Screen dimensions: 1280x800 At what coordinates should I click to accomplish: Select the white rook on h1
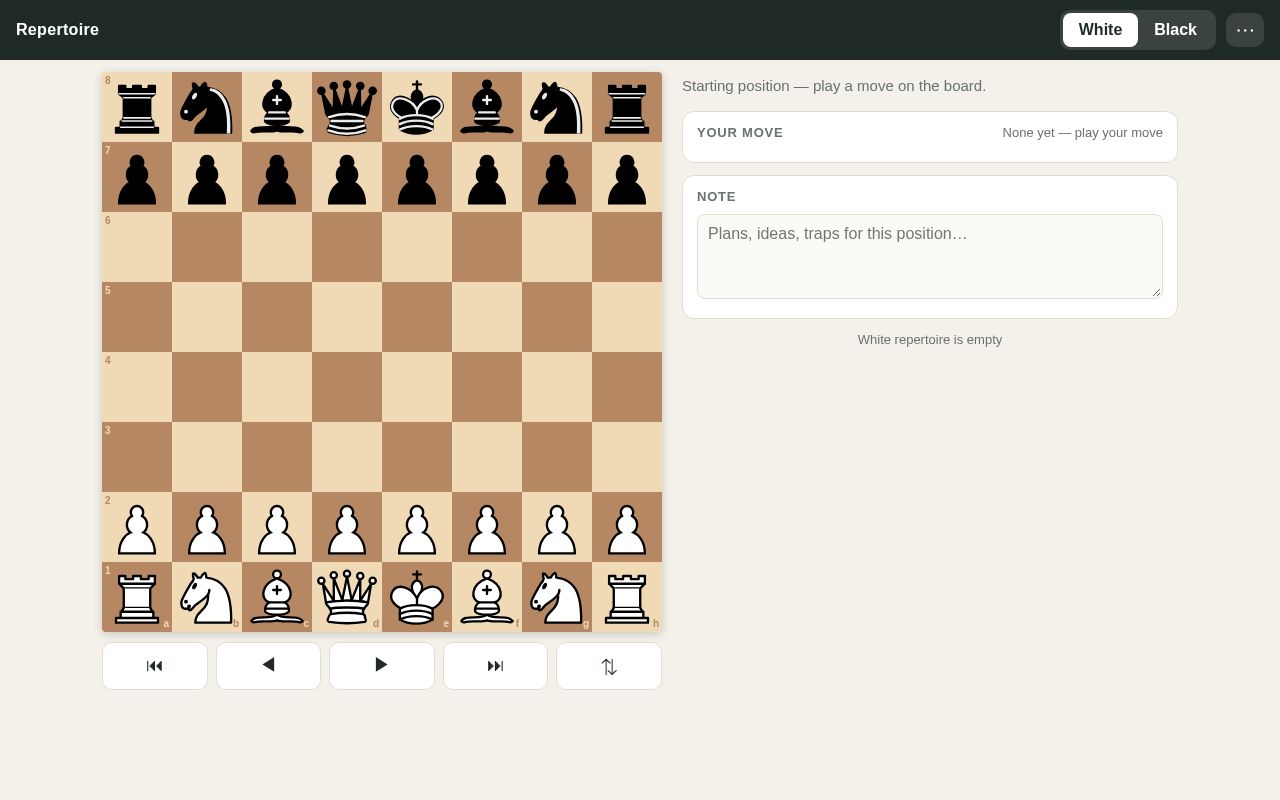pos(627,597)
